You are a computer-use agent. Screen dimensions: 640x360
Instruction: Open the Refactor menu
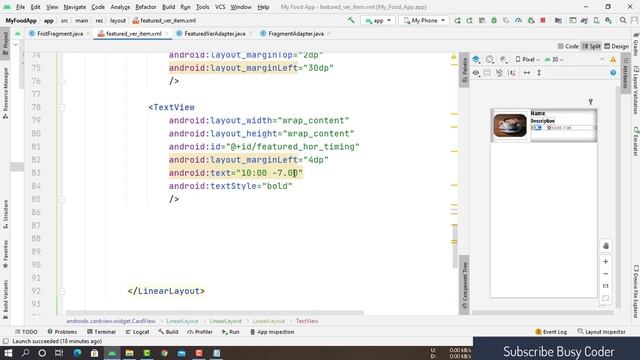146,7
